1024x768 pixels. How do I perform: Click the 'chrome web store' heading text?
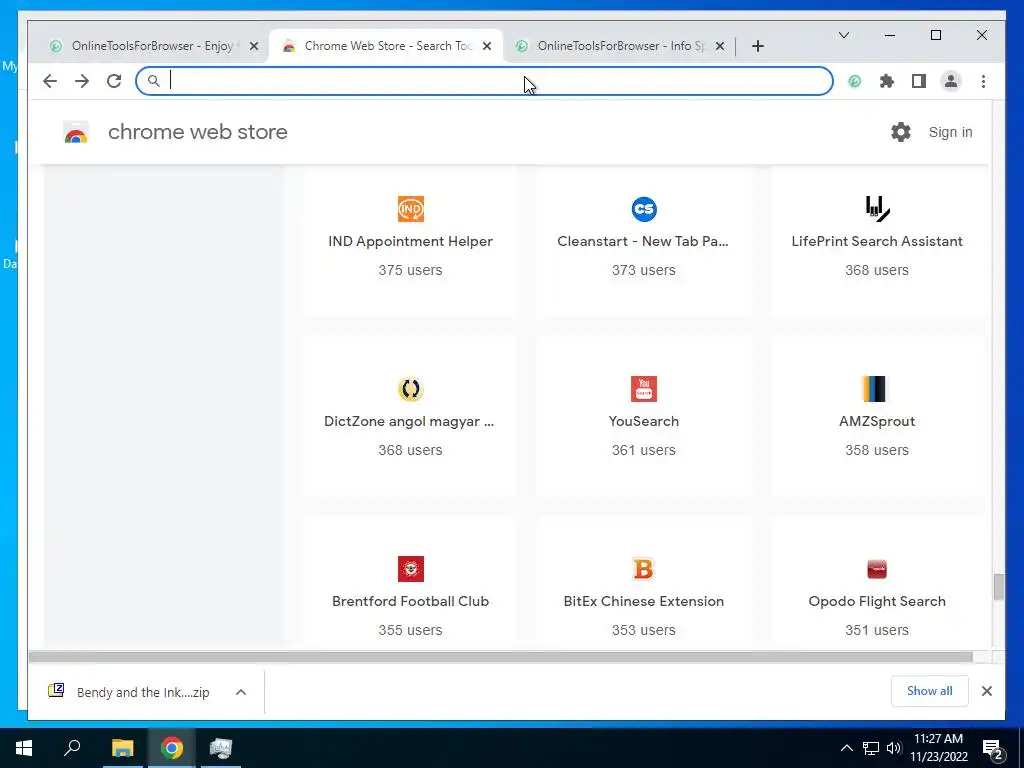click(198, 132)
